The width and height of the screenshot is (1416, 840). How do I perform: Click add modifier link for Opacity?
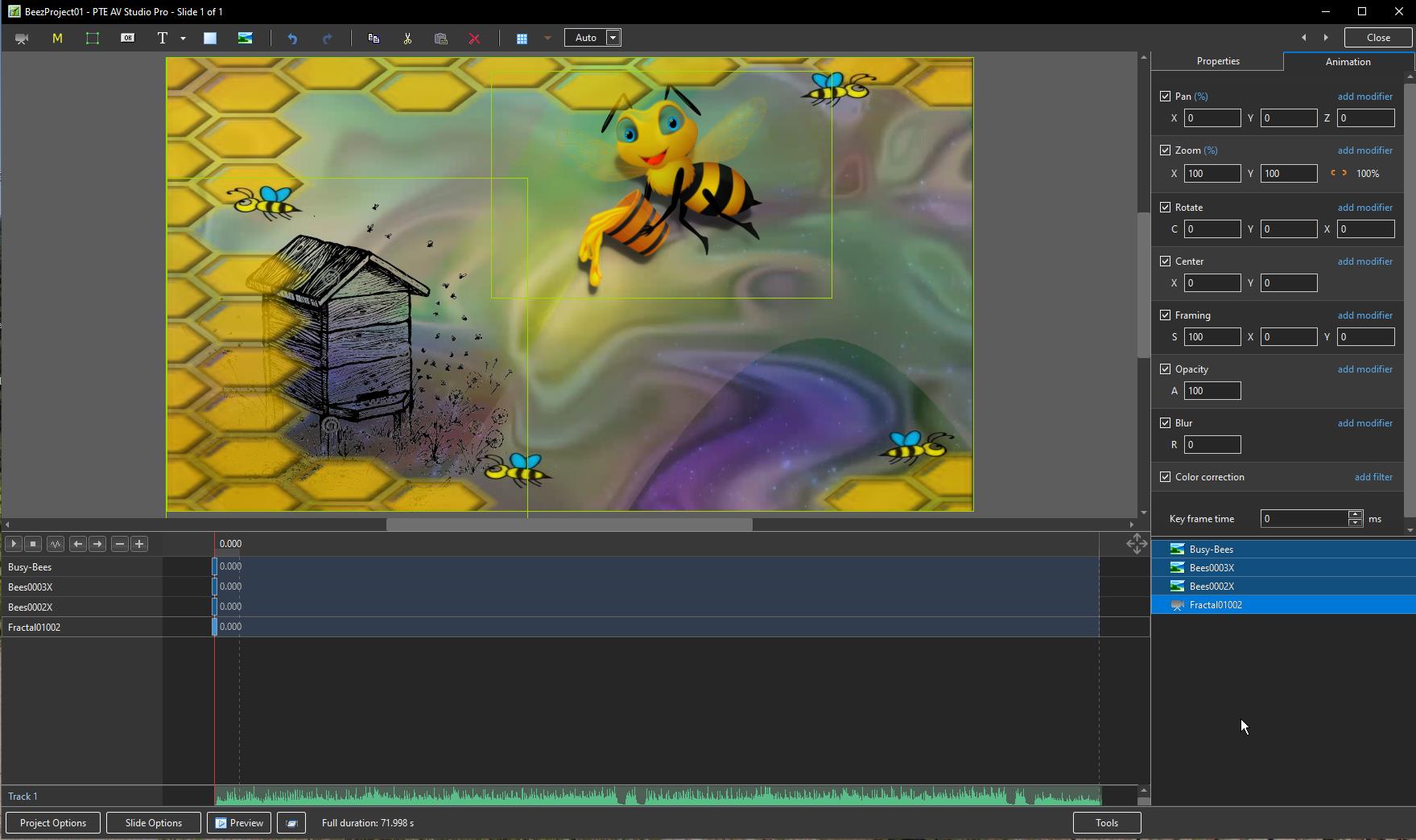point(1364,369)
